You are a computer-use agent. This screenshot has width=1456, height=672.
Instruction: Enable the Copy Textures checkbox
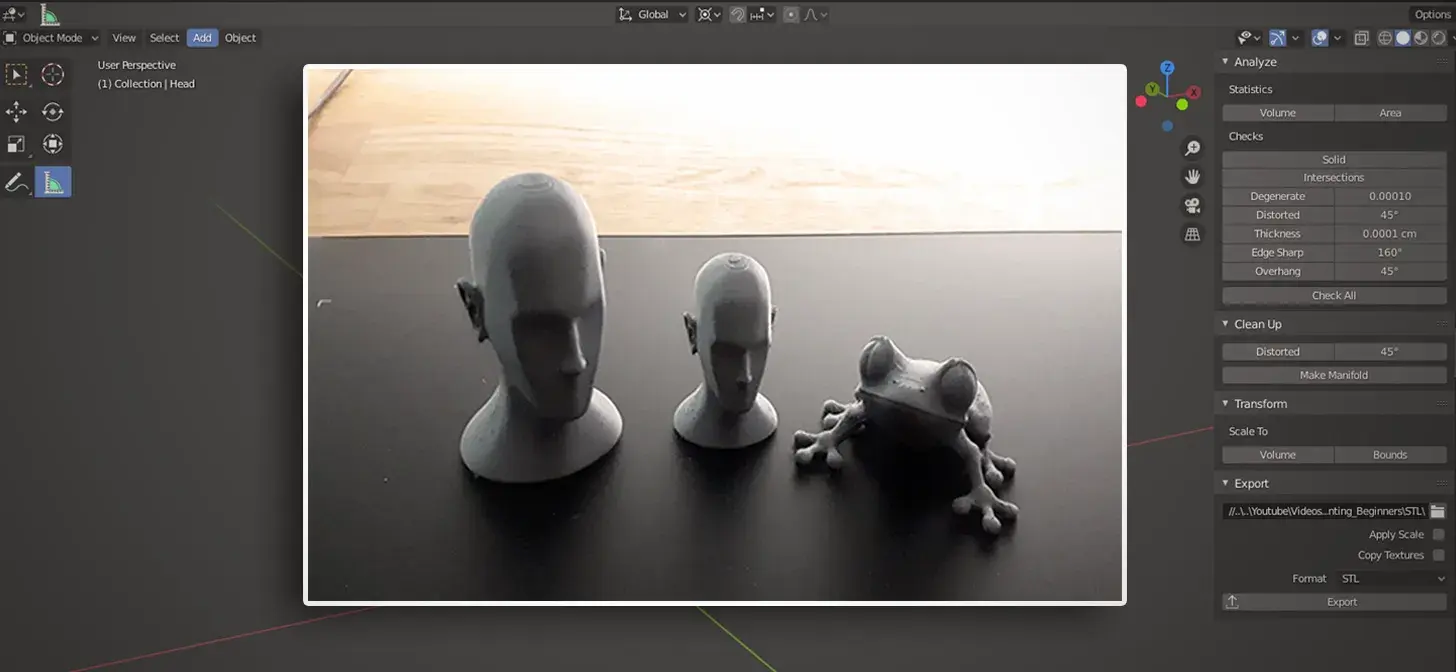1439,555
